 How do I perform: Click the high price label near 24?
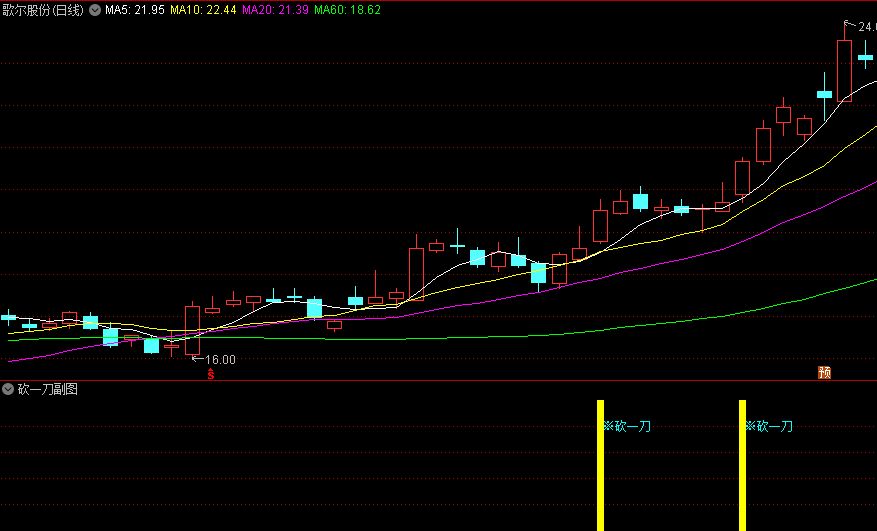point(867,27)
